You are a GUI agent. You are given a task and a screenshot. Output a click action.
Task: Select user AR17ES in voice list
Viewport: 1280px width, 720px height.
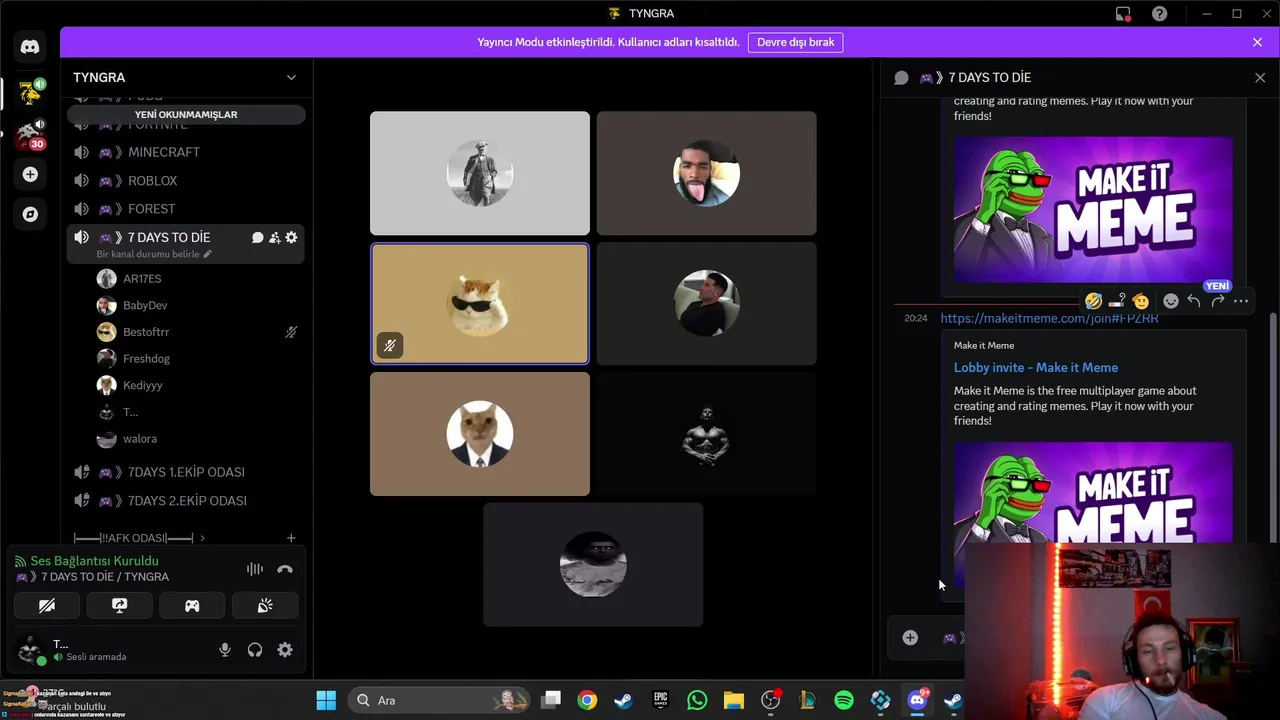point(142,279)
